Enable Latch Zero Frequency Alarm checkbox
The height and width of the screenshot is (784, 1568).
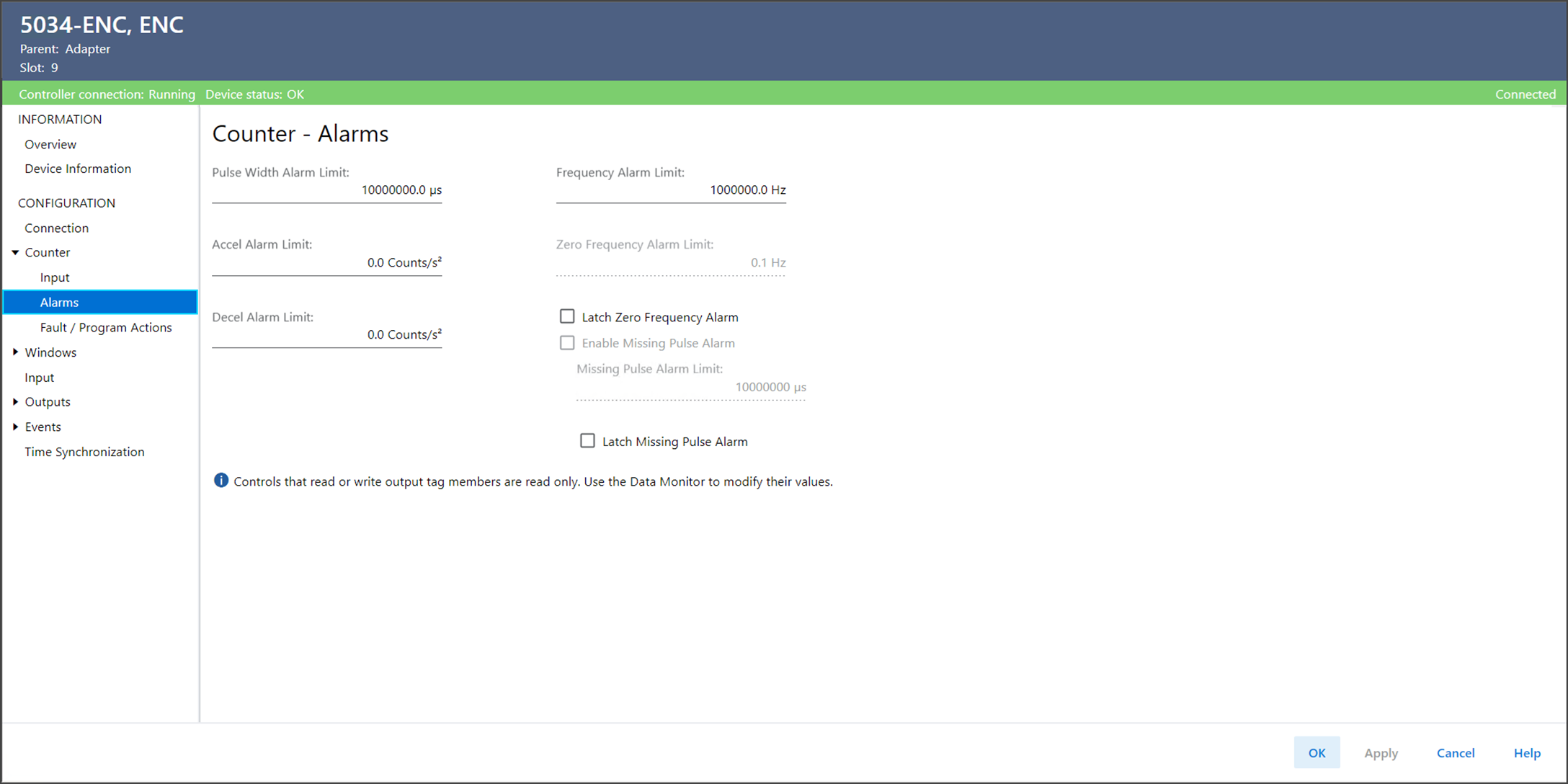[x=567, y=317]
